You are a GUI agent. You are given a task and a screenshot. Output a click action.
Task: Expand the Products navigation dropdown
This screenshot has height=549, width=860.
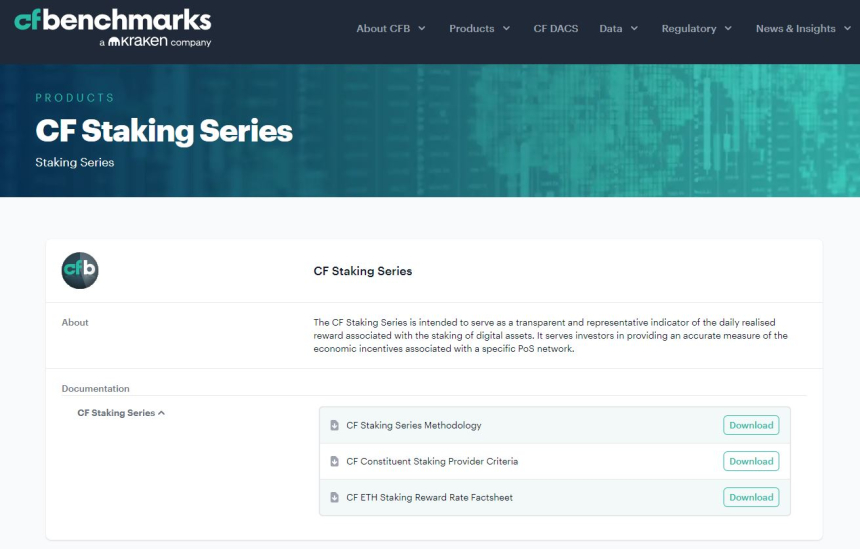(x=479, y=29)
